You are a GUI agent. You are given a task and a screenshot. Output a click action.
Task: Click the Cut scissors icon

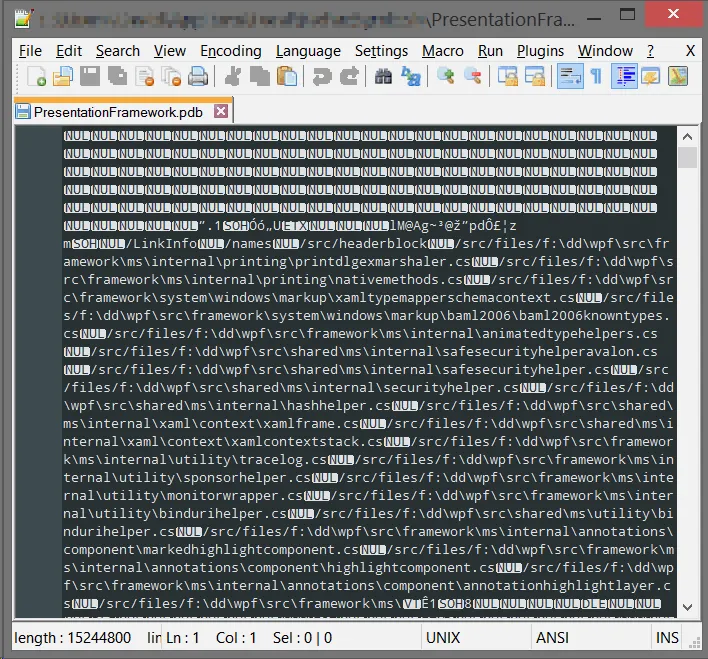(233, 76)
